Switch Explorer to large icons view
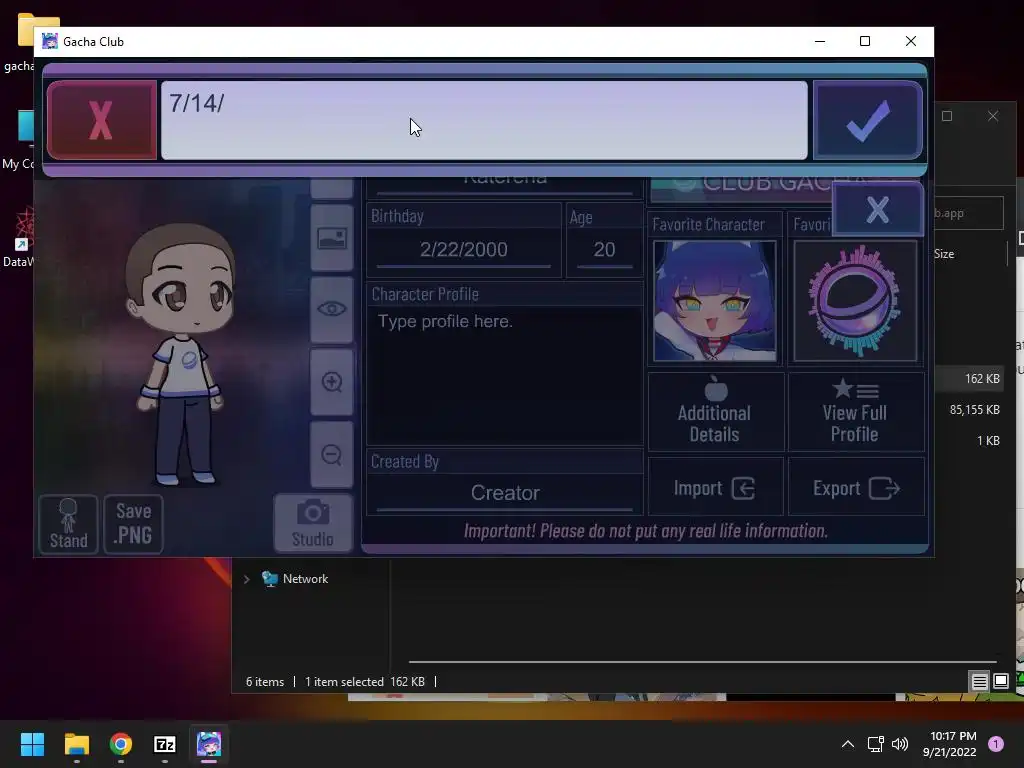Viewport: 1024px width, 768px height. [x=1000, y=682]
